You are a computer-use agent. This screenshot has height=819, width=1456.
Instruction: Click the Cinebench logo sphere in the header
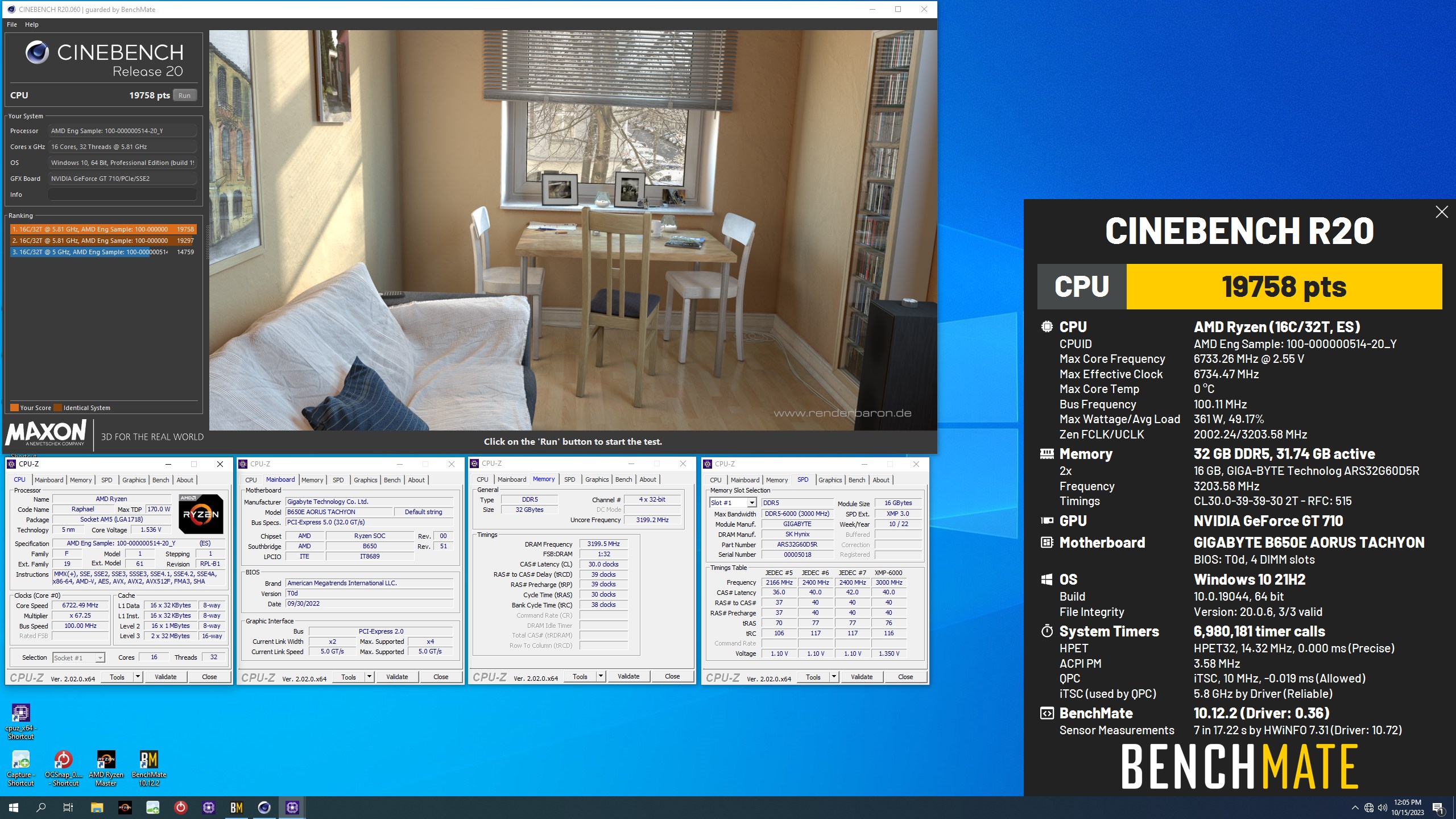37,52
